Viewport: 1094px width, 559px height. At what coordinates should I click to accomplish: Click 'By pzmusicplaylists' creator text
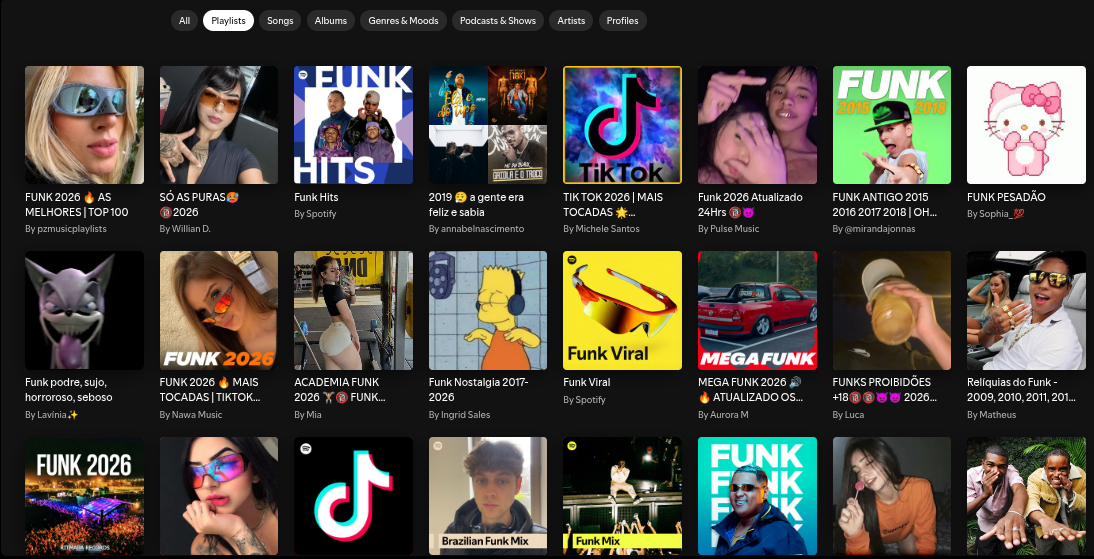(x=66, y=229)
